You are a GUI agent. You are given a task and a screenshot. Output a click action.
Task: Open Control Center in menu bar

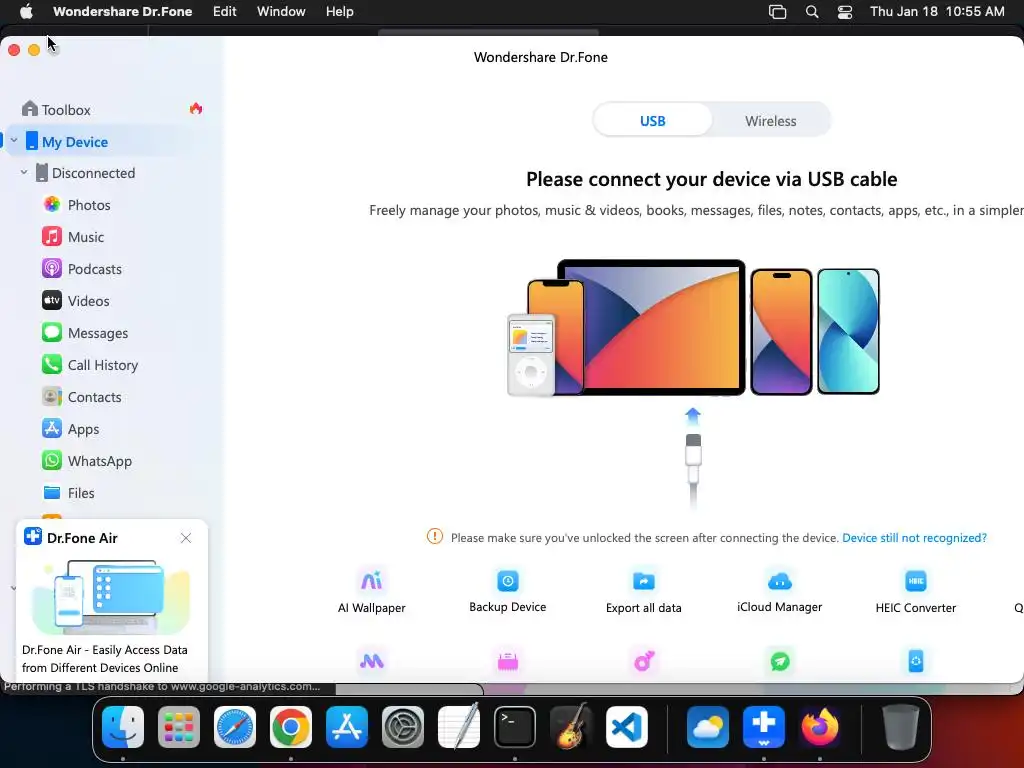pyautogui.click(x=845, y=12)
